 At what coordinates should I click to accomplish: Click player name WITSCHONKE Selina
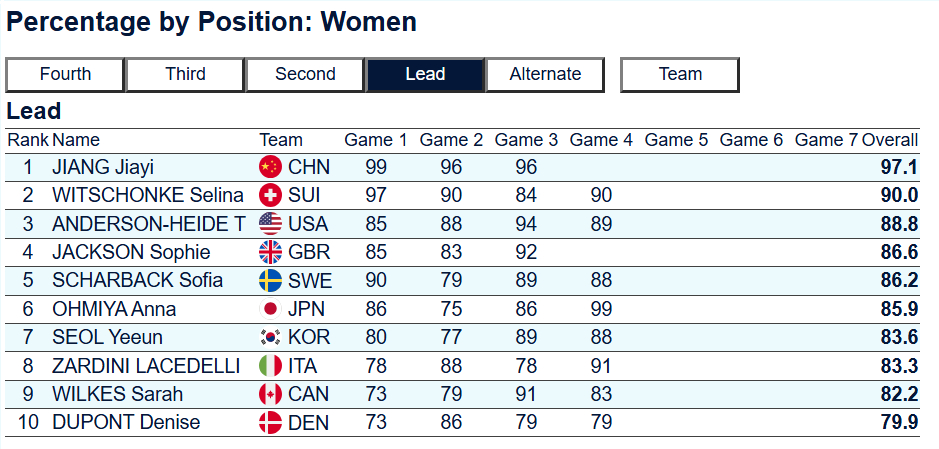click(148, 195)
